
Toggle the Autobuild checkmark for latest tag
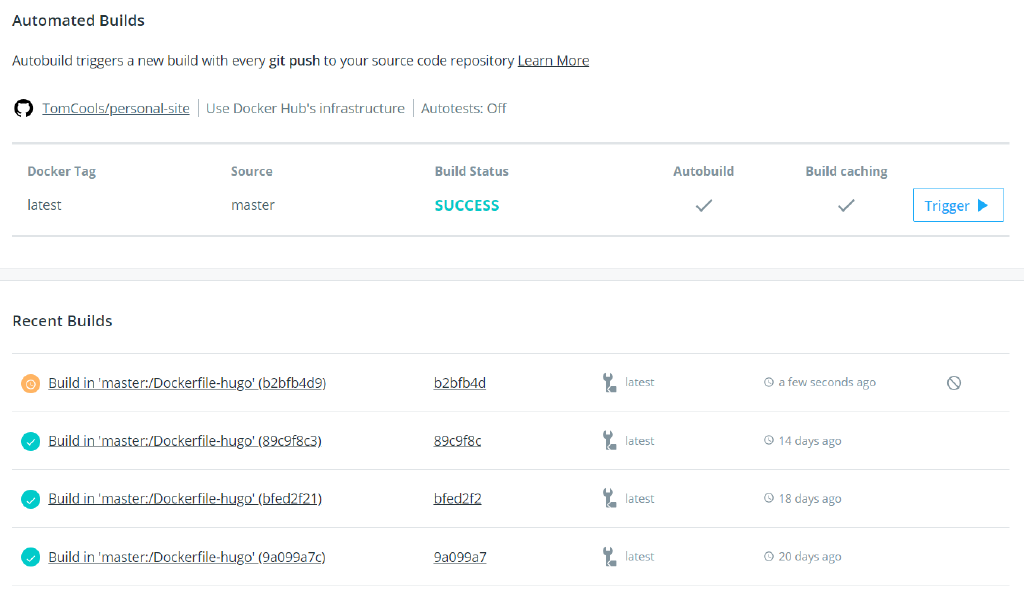point(703,205)
